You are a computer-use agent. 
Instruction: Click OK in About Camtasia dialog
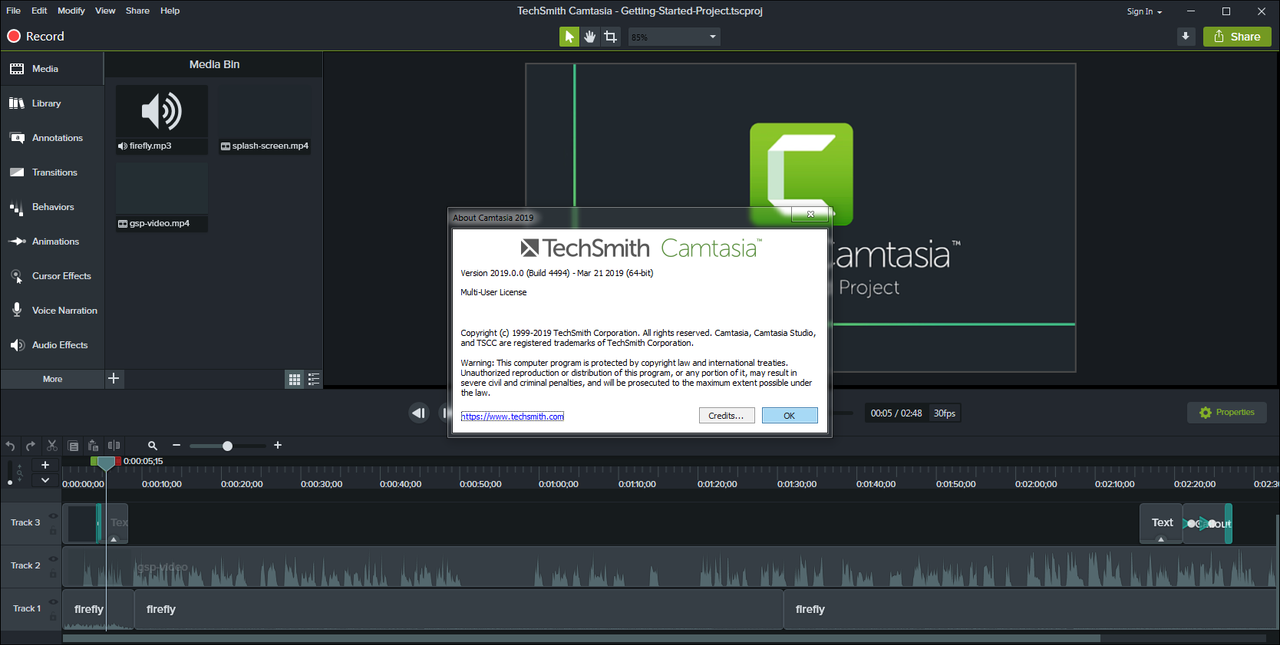789,415
